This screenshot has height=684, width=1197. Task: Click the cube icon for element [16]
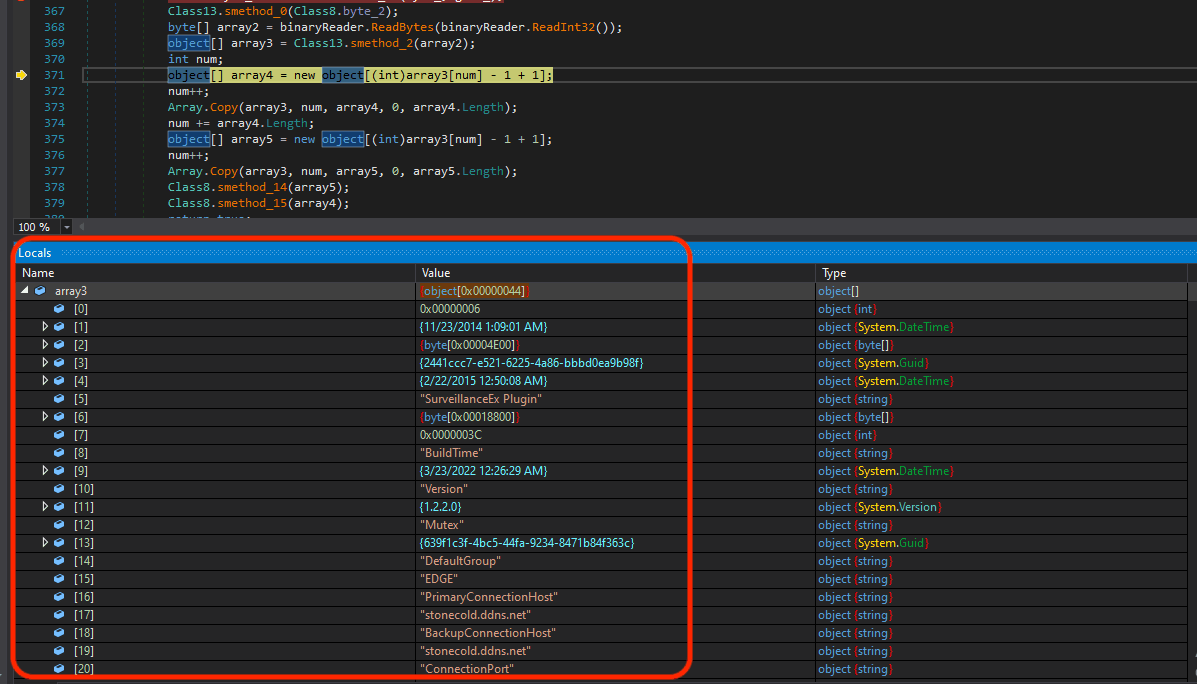tap(59, 596)
